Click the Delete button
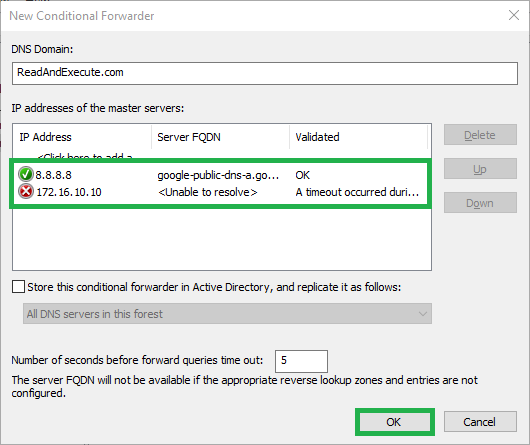Viewport: 530px width, 445px height. pos(480,135)
